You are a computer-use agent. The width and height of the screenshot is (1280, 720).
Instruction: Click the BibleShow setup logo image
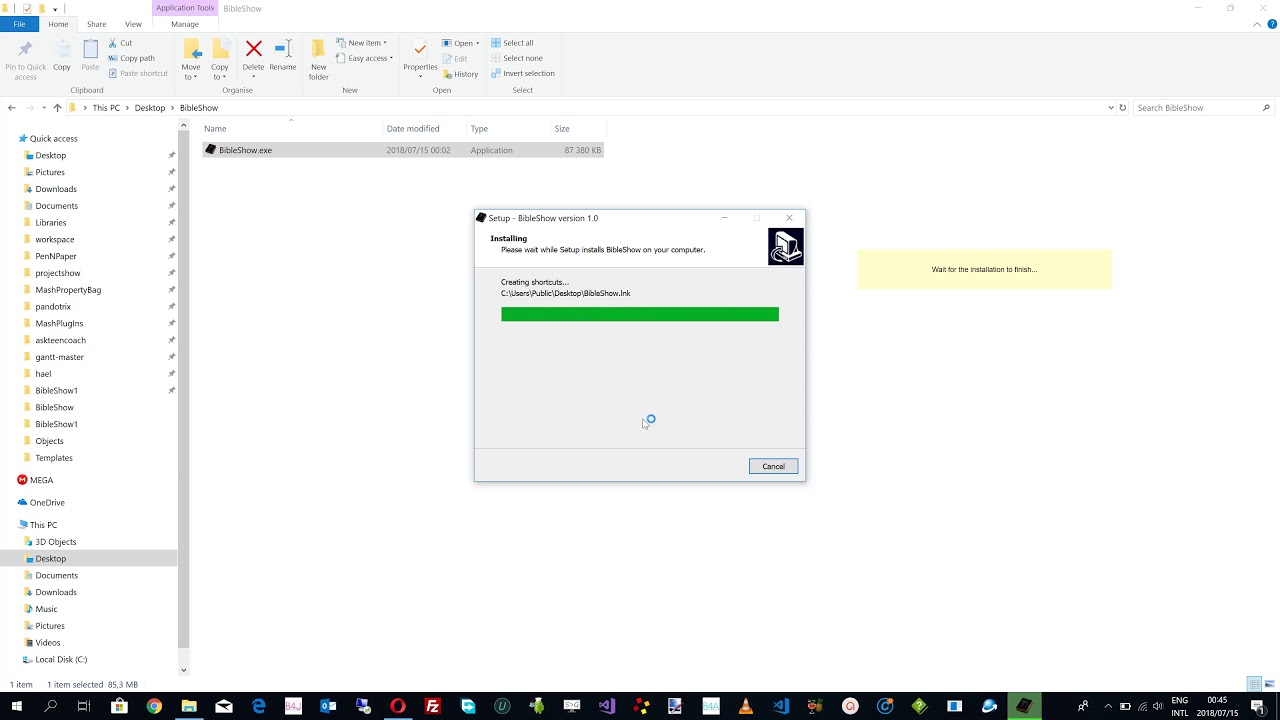coord(785,246)
